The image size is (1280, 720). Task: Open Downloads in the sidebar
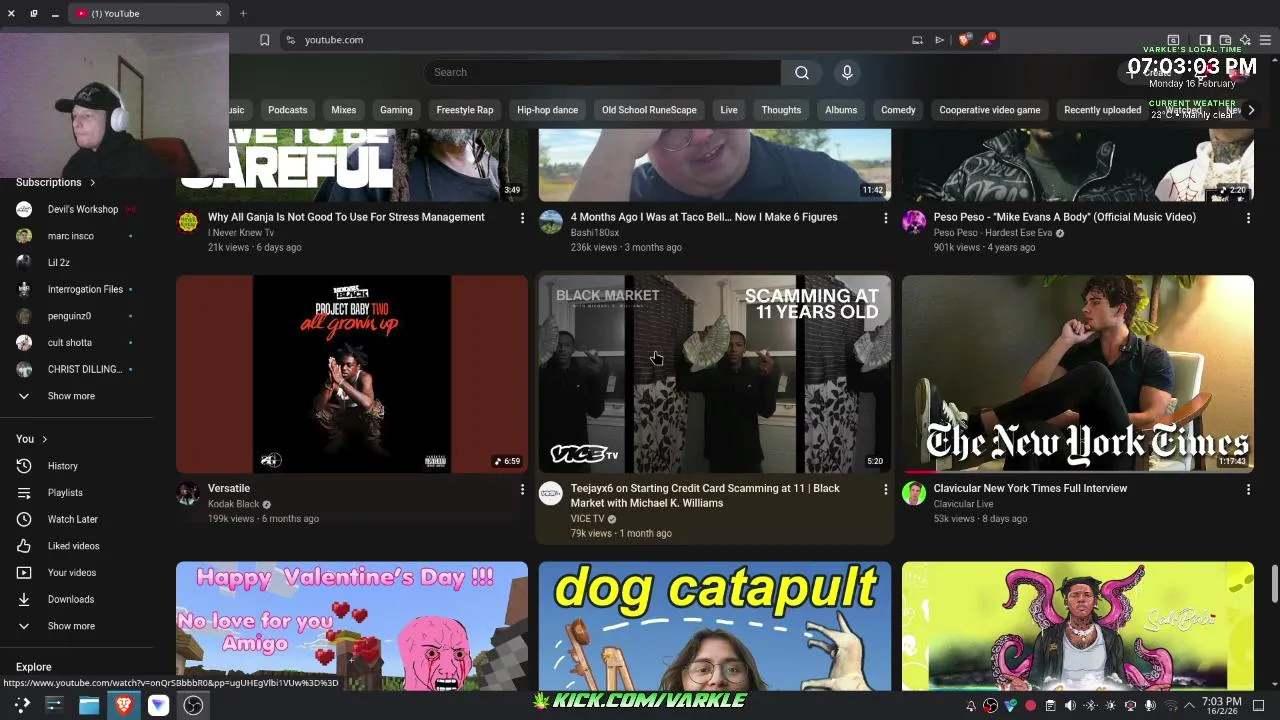pyautogui.click(x=70, y=599)
